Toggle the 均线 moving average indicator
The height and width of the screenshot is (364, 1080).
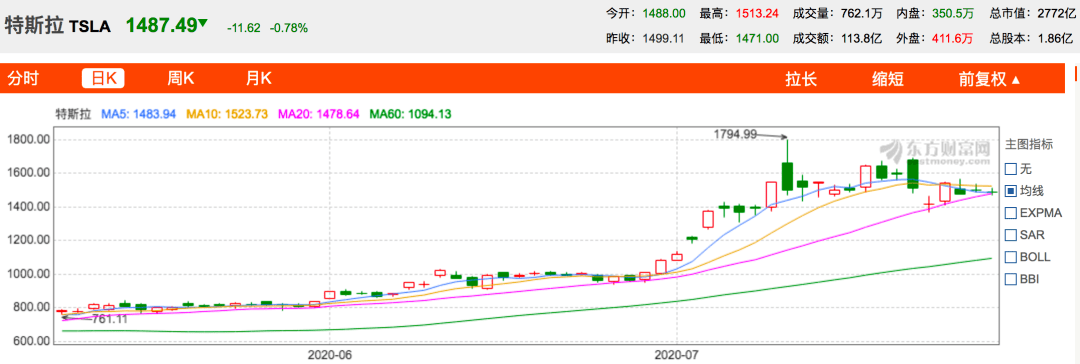(x=1011, y=190)
